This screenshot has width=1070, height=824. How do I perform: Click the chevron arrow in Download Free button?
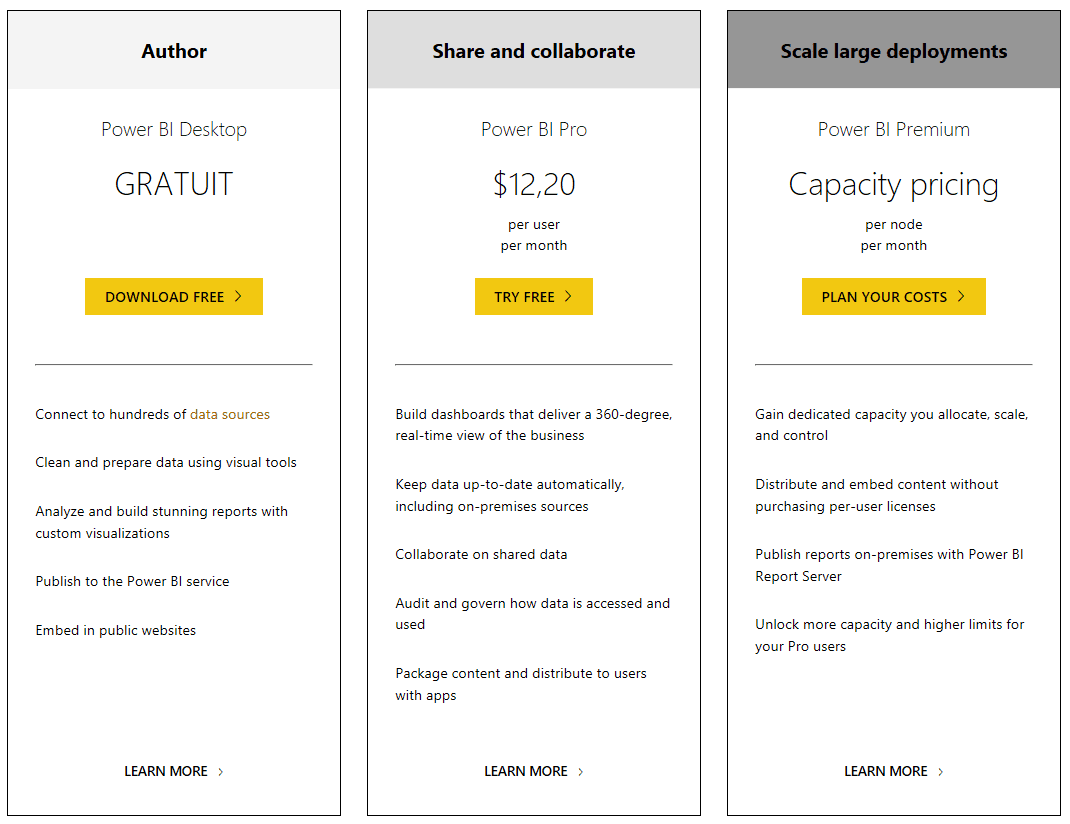point(239,296)
